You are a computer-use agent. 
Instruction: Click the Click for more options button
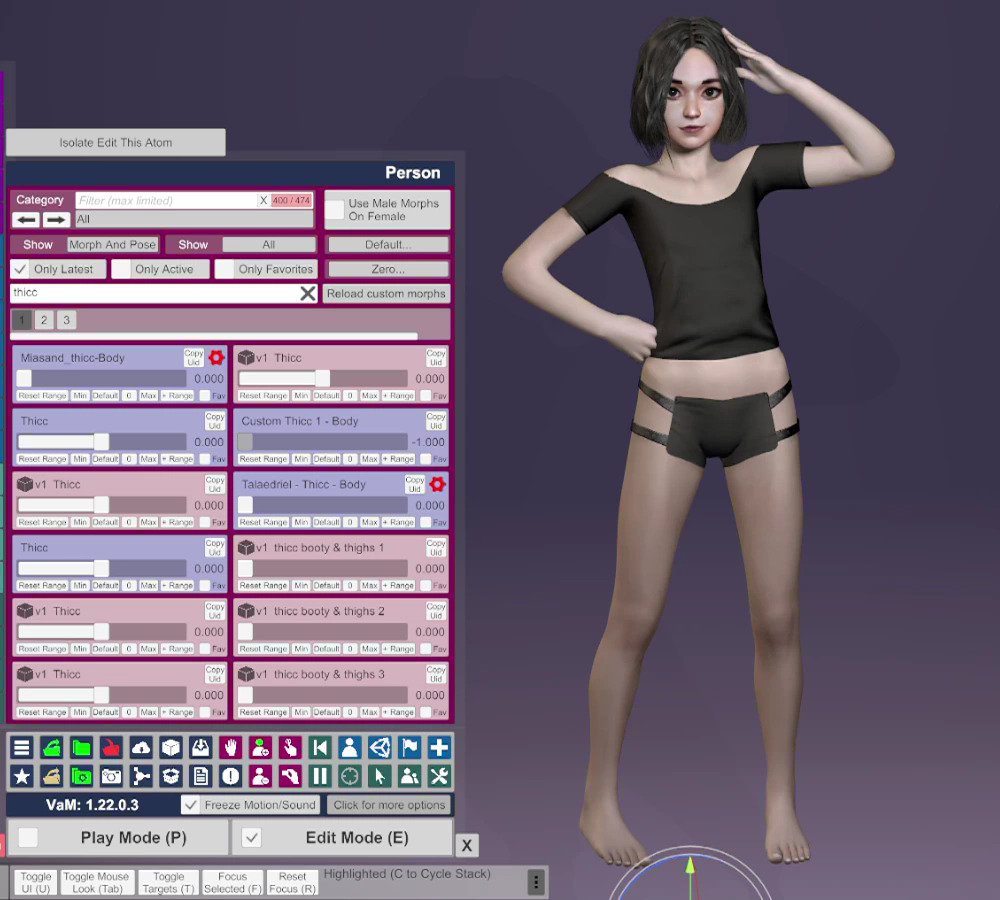click(x=389, y=805)
